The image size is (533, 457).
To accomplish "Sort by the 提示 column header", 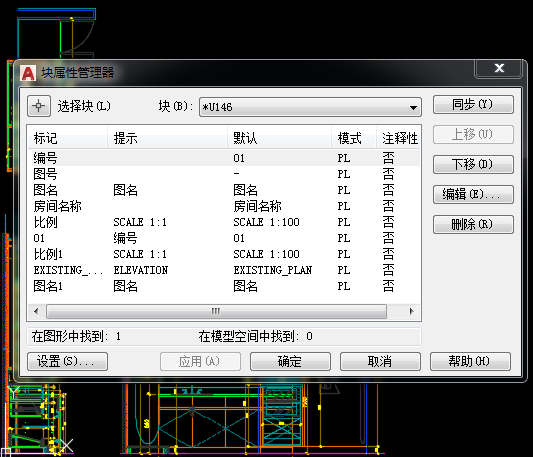I will (167, 138).
